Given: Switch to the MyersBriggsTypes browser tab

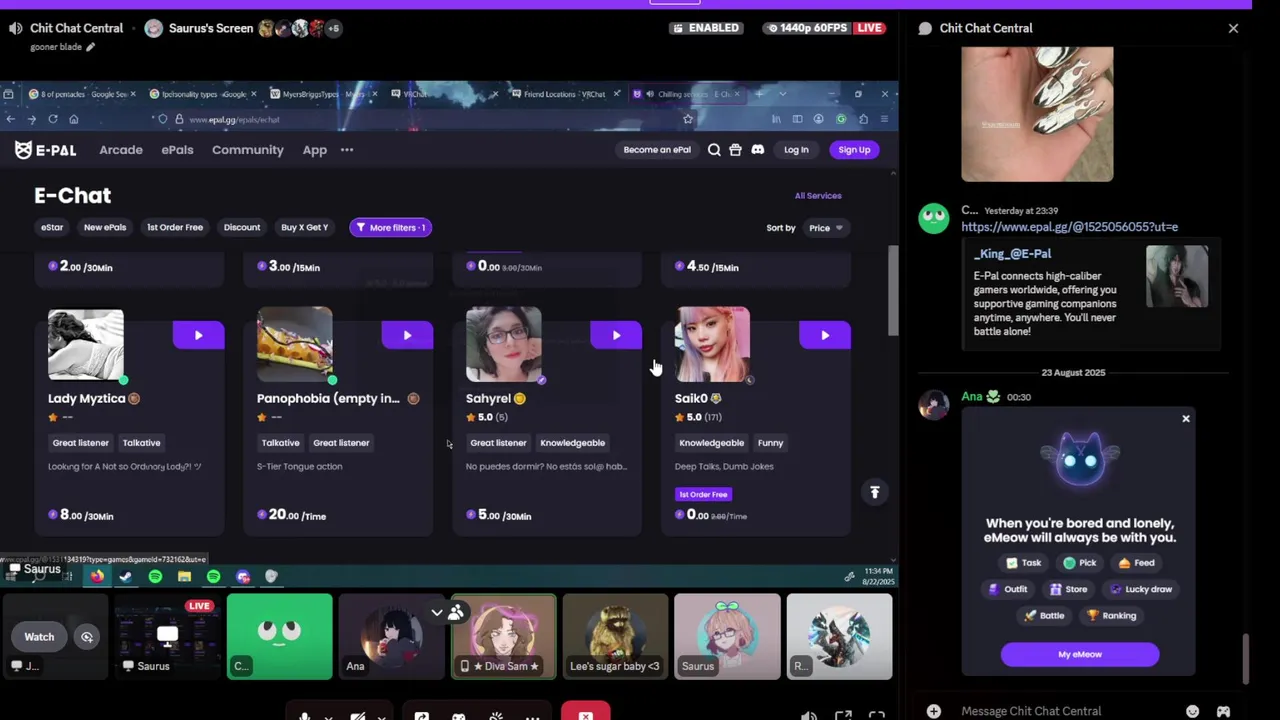Looking at the screenshot, I should 322,94.
